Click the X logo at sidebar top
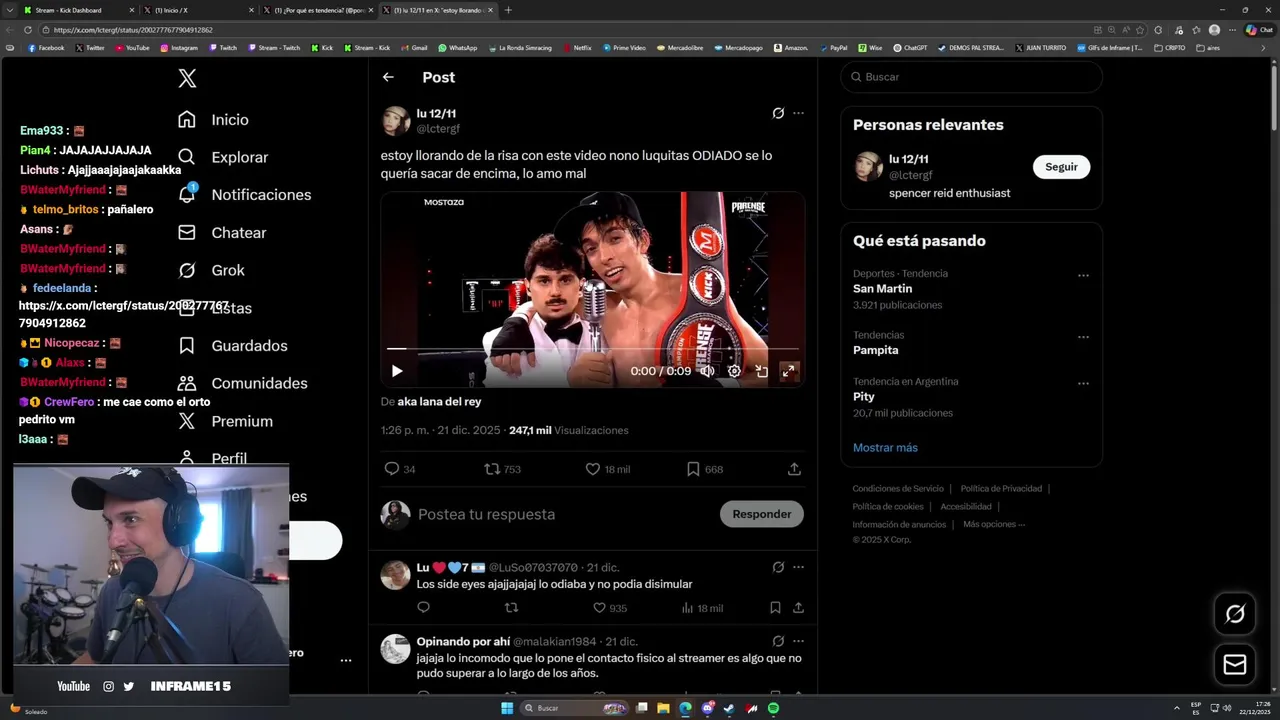This screenshot has height=720, width=1280. click(x=187, y=78)
